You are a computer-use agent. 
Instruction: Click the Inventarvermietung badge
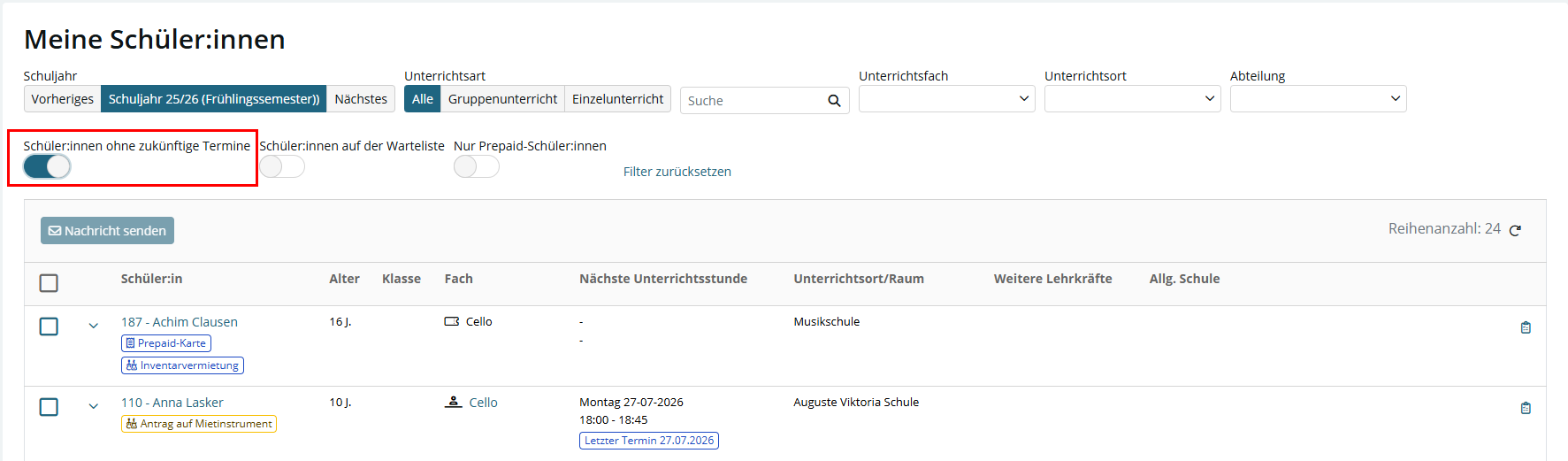click(182, 365)
